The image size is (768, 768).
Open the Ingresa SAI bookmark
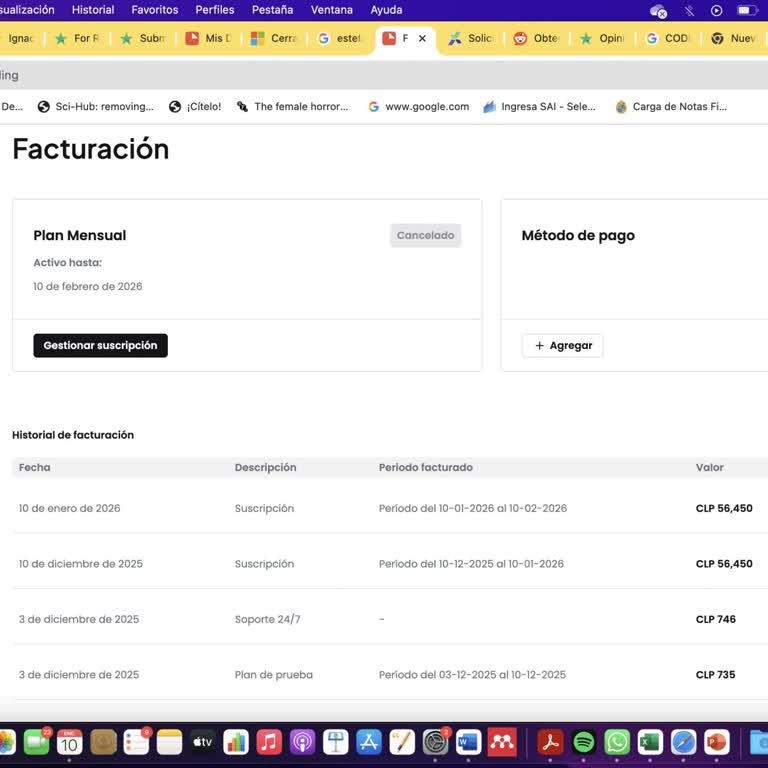coord(539,106)
